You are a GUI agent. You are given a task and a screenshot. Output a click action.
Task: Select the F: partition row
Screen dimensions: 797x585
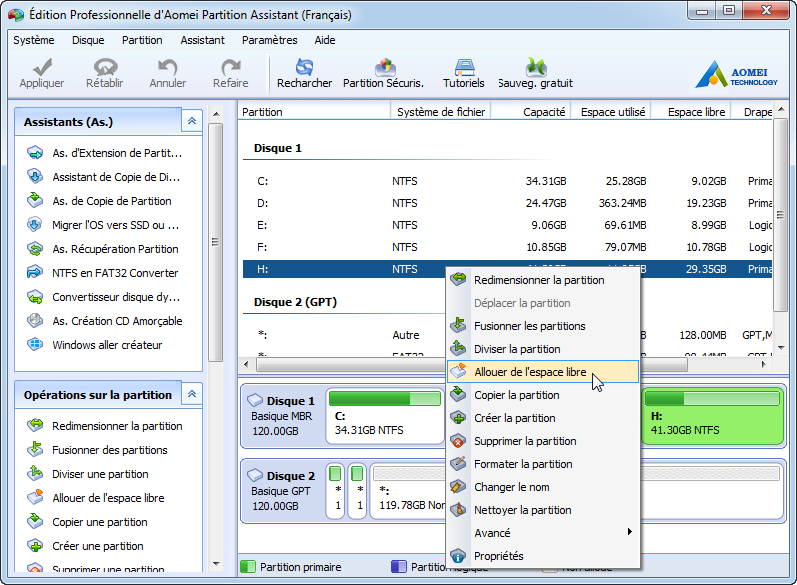tap(507, 247)
